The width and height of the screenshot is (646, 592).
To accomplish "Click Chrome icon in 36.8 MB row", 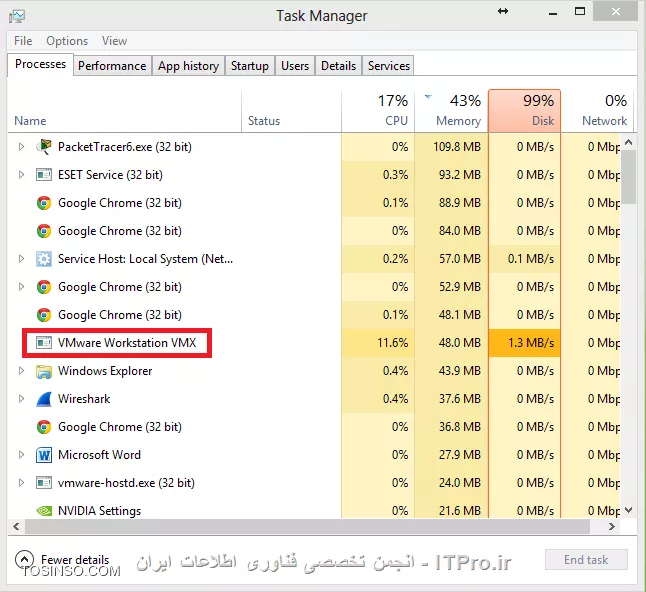I will [44, 427].
